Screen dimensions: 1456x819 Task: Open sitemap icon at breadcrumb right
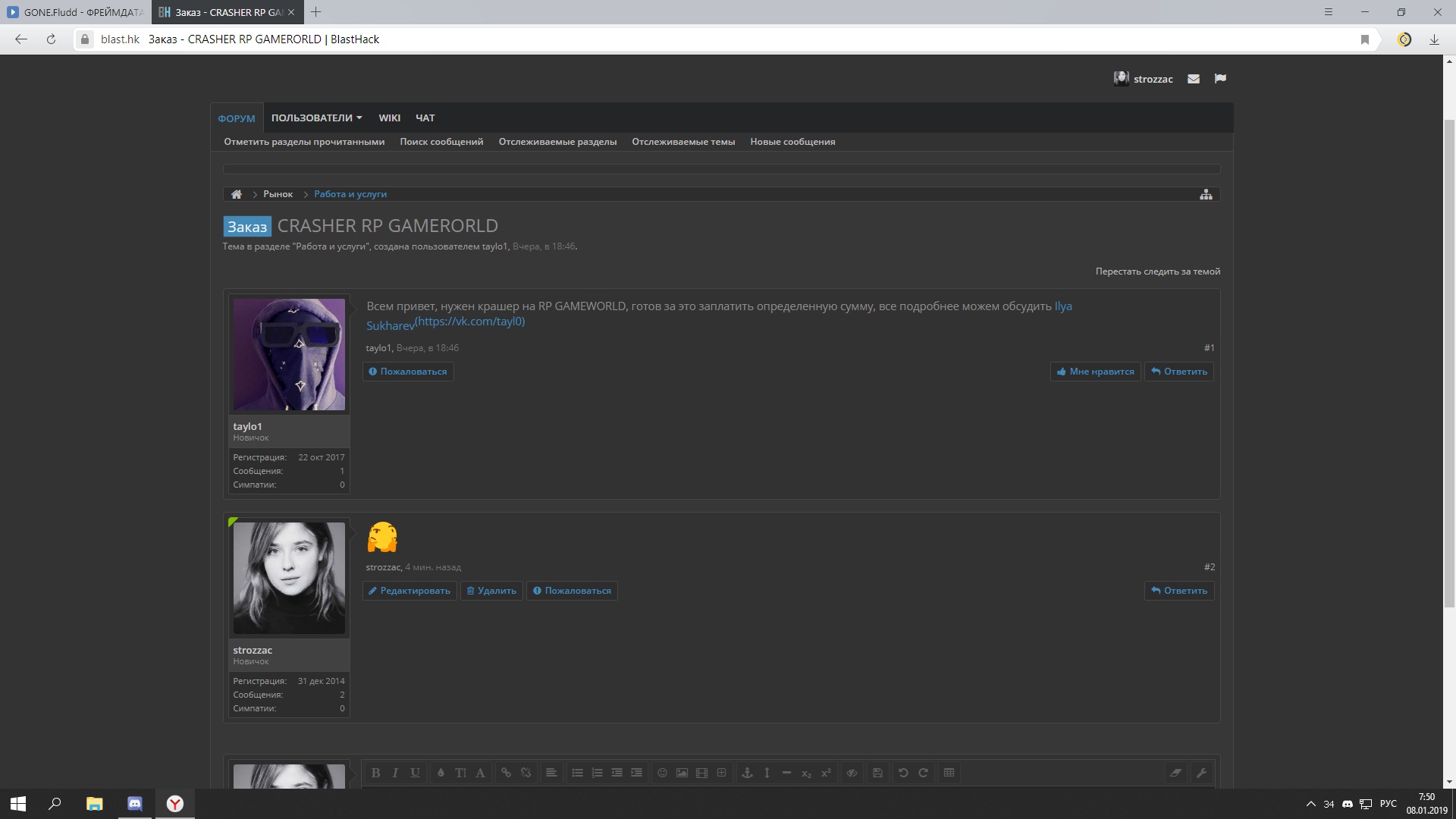coord(1206,195)
